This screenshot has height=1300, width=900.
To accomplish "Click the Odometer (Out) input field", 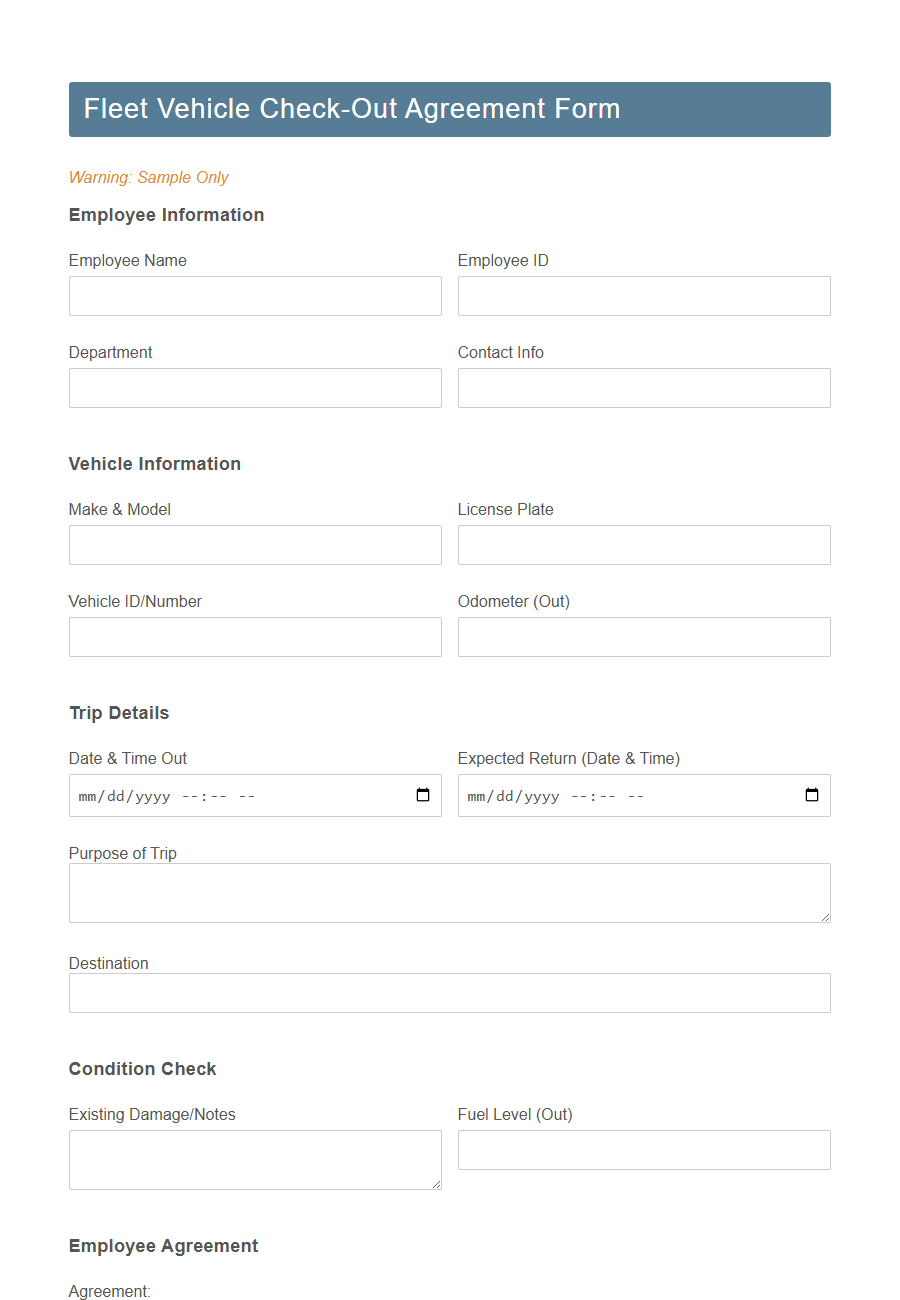I will pyautogui.click(x=644, y=637).
